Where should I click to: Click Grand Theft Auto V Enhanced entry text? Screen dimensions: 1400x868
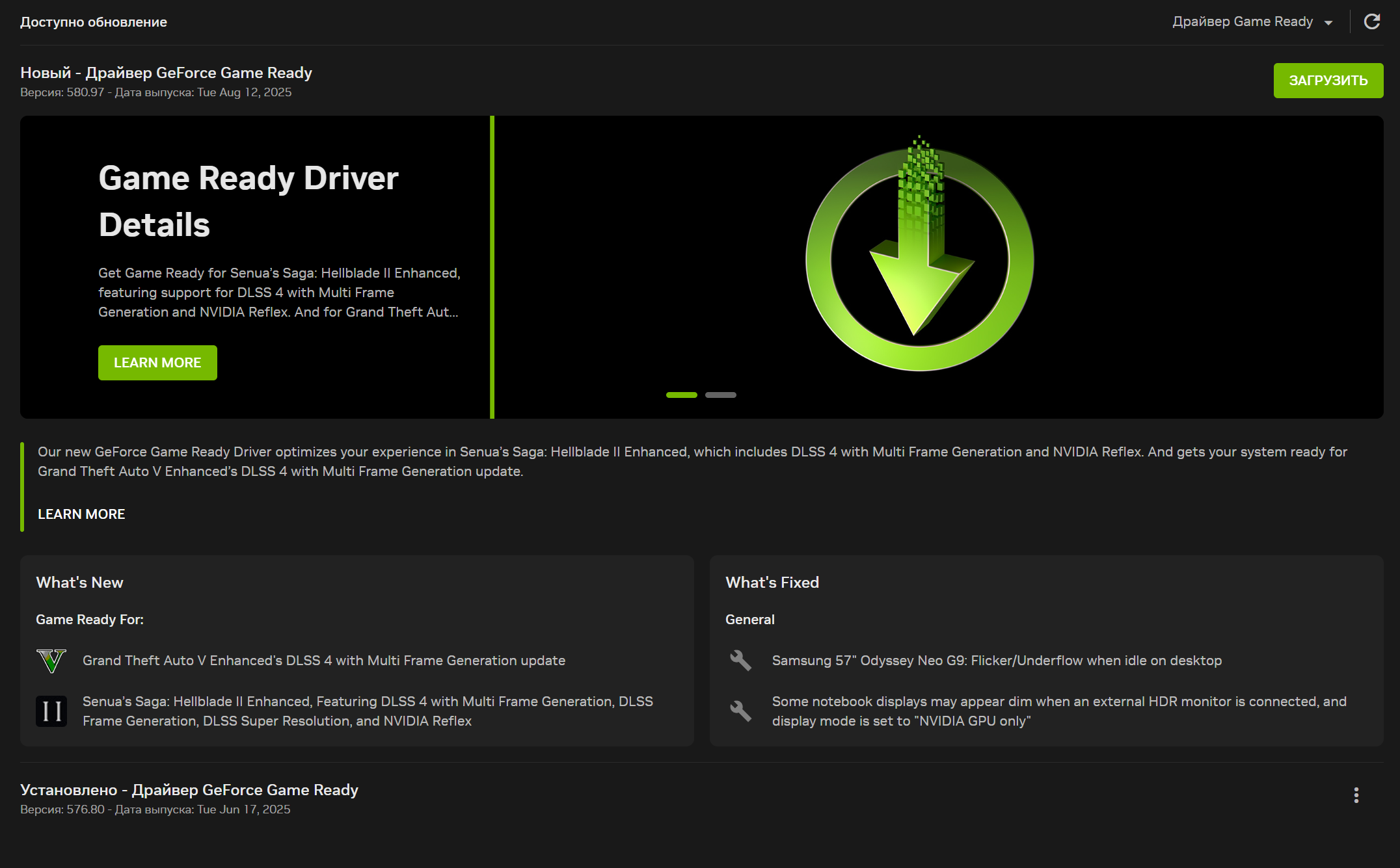pos(323,661)
